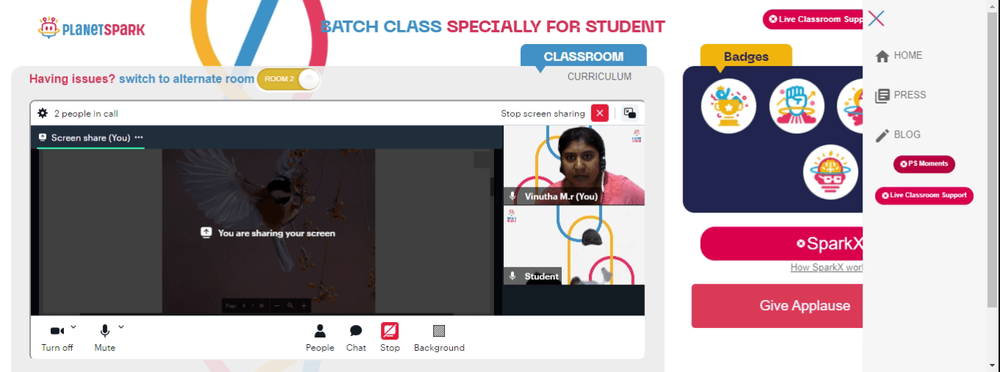Click the SparkX button
The width and height of the screenshot is (1000, 372).
(782, 244)
